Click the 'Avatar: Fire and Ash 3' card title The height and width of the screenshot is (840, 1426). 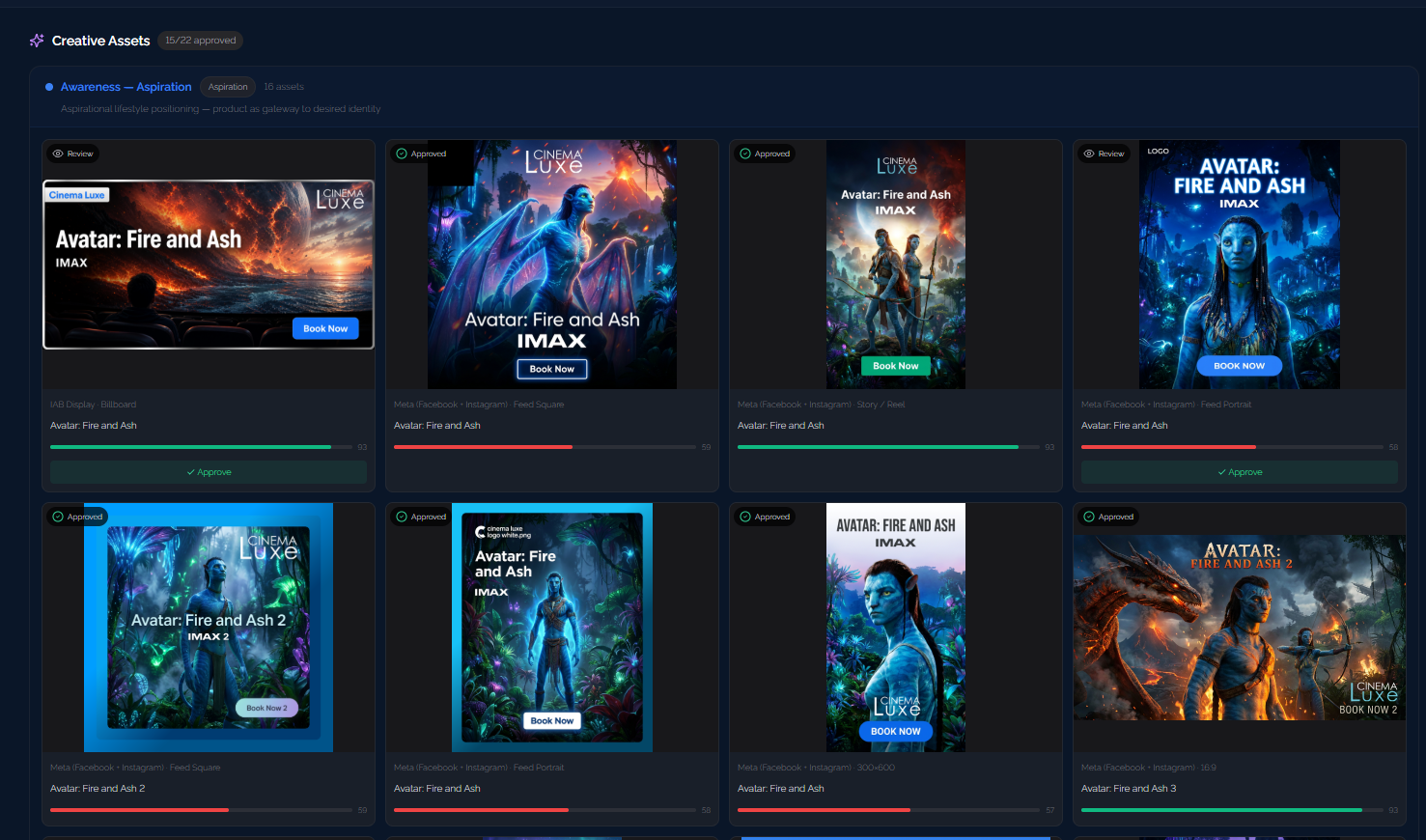click(x=1129, y=789)
